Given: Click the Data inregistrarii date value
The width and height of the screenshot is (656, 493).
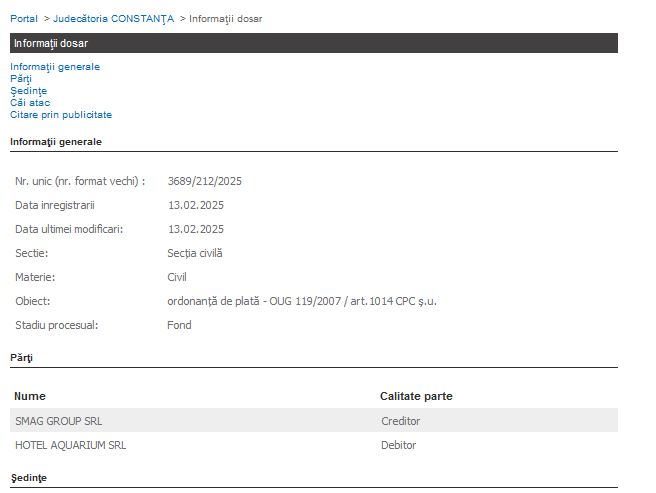Looking at the screenshot, I should 195,205.
